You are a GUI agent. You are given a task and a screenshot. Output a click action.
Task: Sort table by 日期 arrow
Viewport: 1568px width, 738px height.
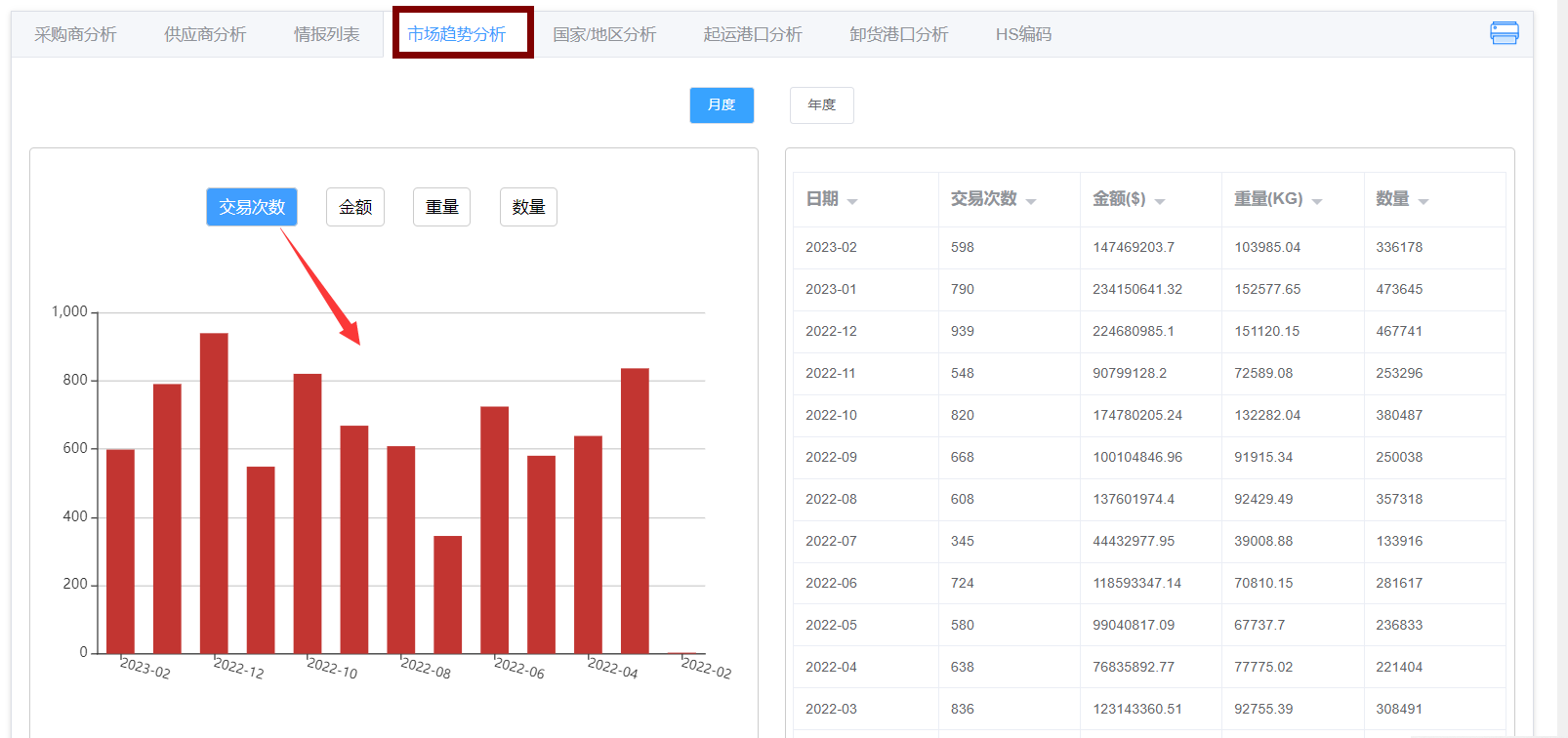coord(852,201)
